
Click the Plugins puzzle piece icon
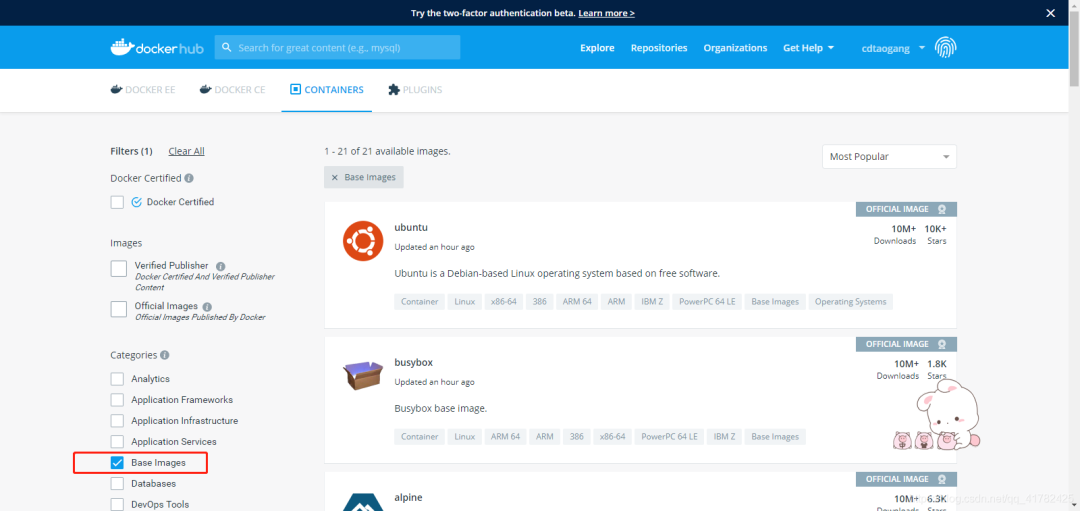pyautogui.click(x=394, y=90)
